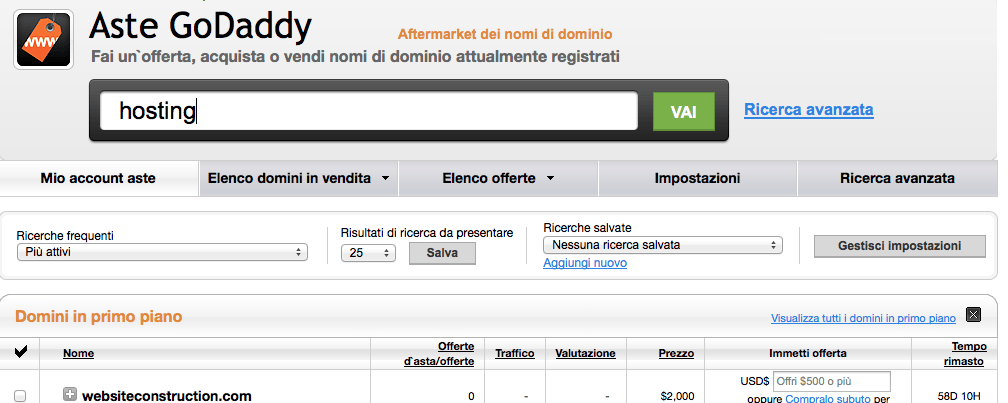The image size is (1008, 403).
Task: Click the Immetti offerta column header
Action: coord(808,353)
